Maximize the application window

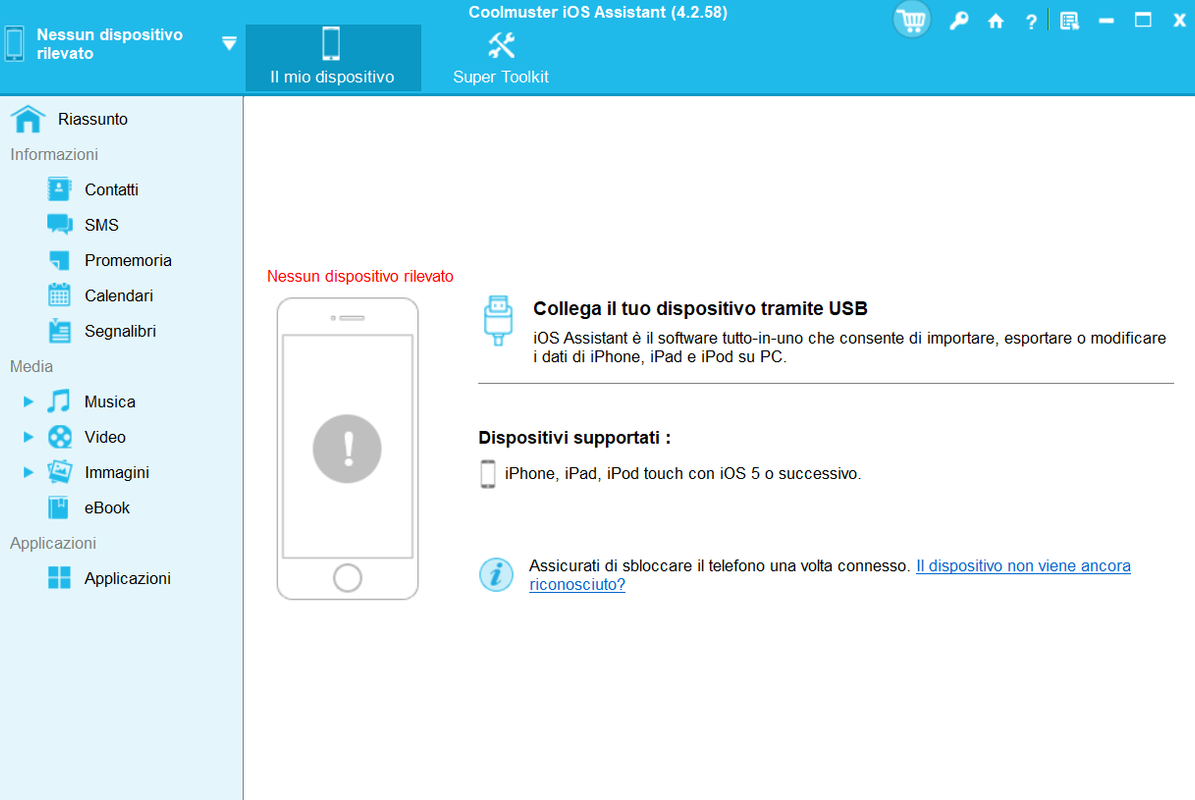[1142, 20]
